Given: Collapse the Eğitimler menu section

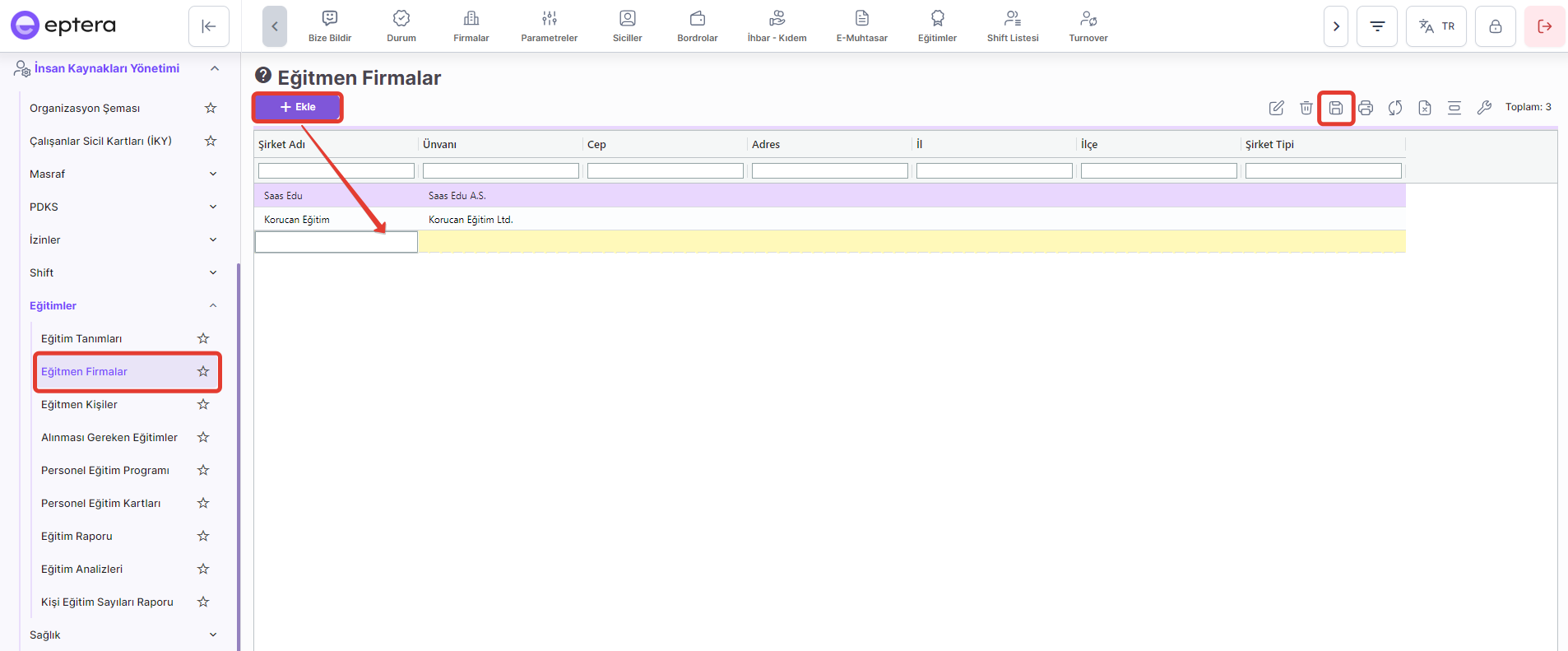Looking at the screenshot, I should coord(213,305).
